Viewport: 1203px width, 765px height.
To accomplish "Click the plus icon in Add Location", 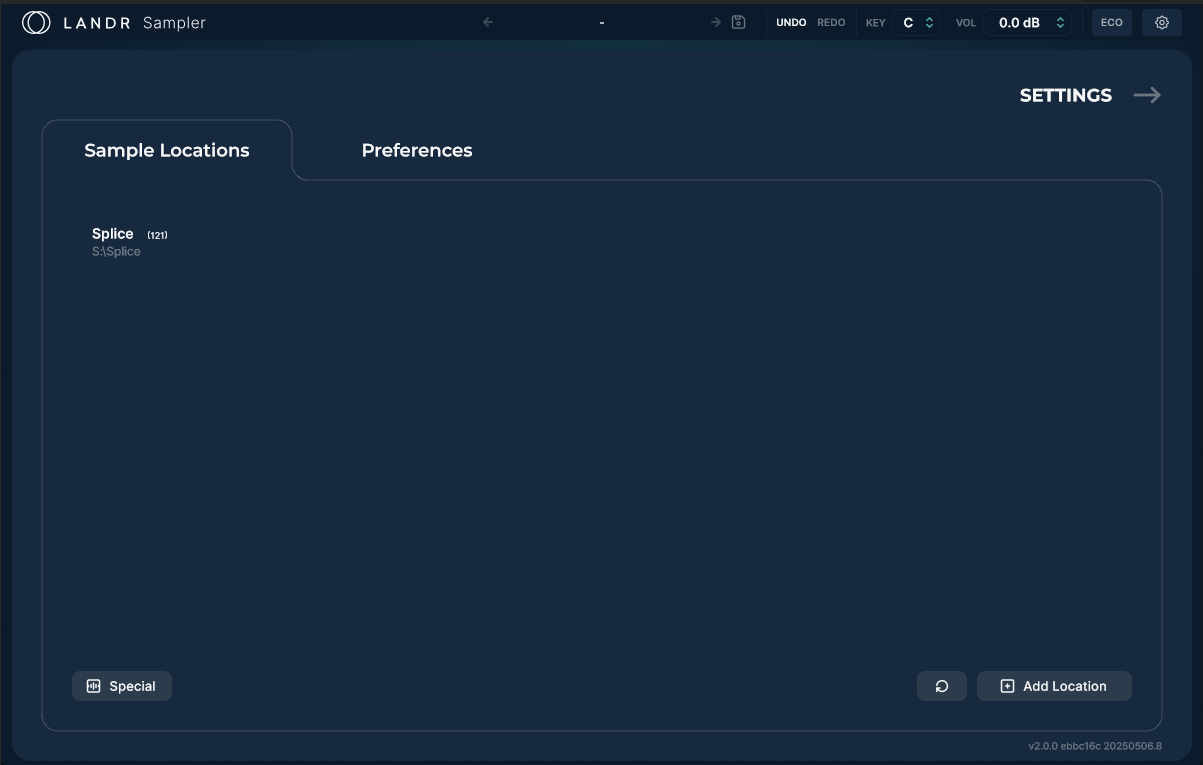I will [1007, 686].
